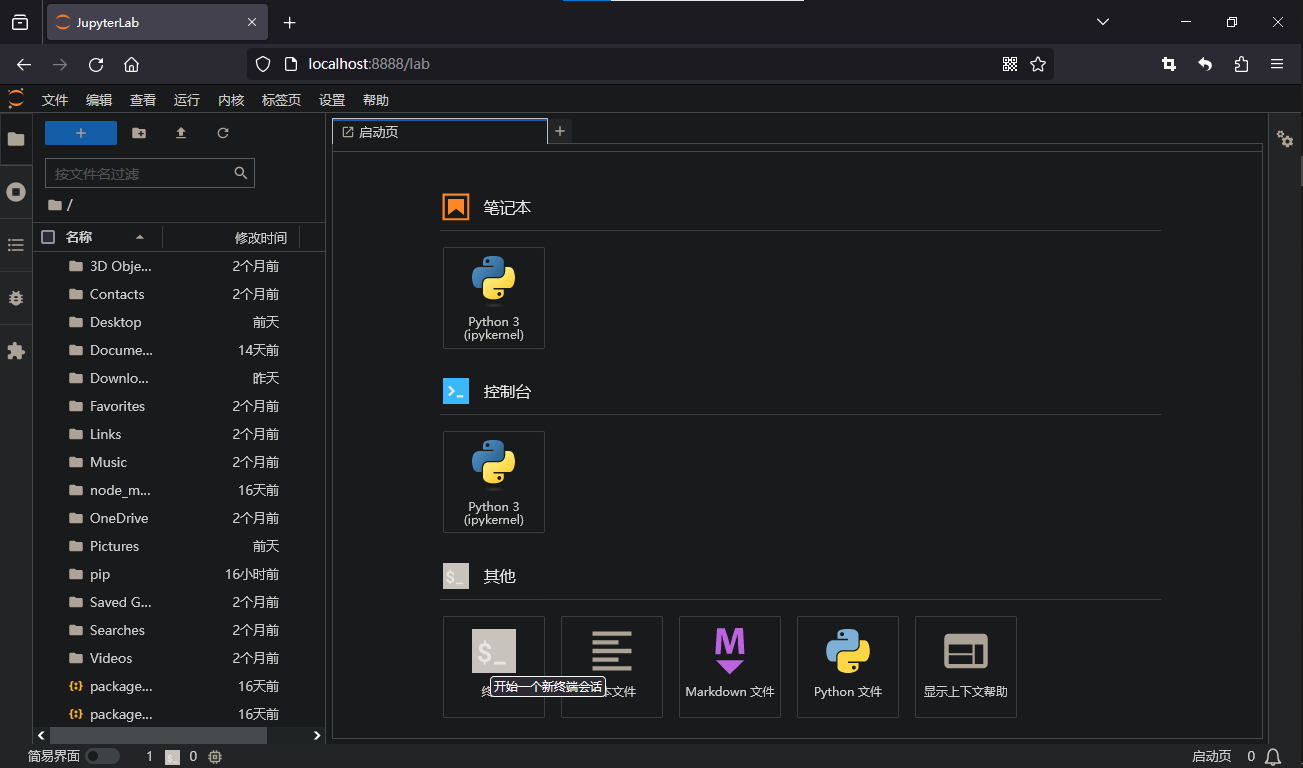
Task: Select the Downloads folder row
Action: pos(179,378)
